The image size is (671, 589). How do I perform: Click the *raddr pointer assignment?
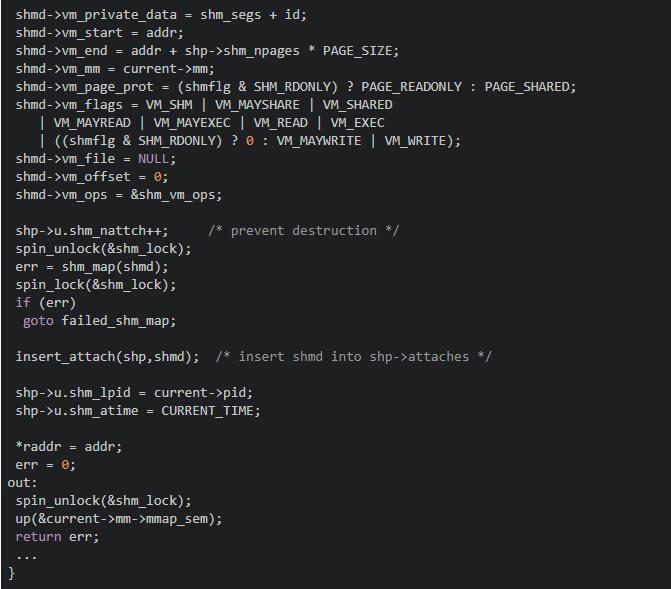pos(38,447)
